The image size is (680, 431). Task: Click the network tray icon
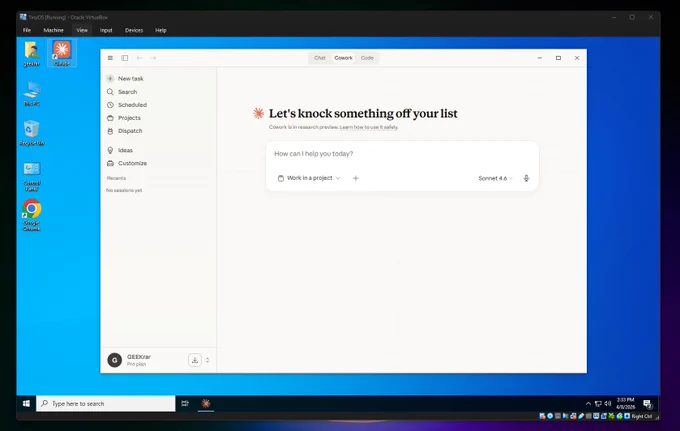pos(598,404)
